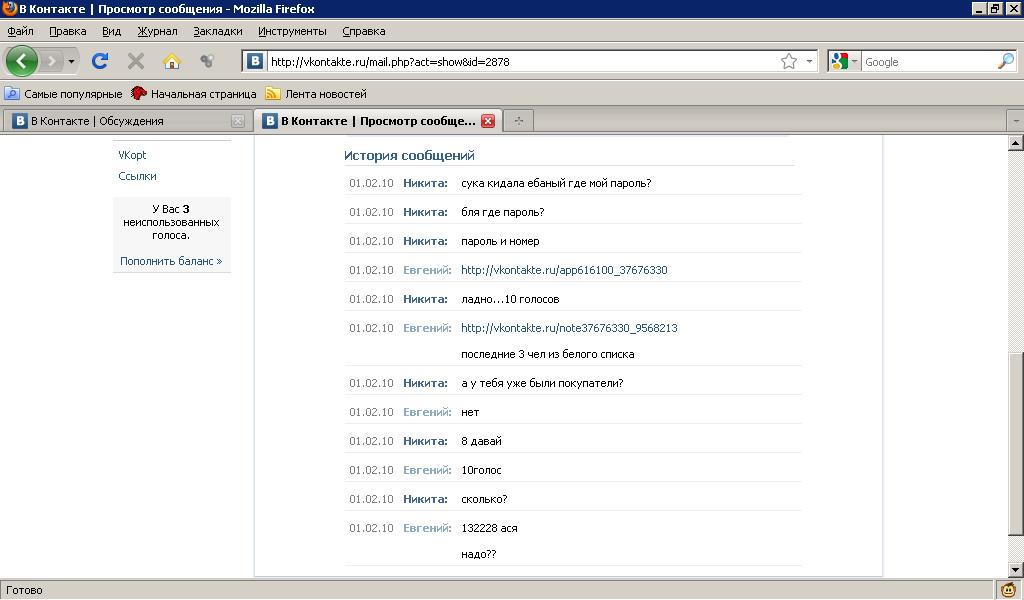Open the Самые популярные bookmarks folder
Screen dimensions: 1024x600
[x=63, y=94]
